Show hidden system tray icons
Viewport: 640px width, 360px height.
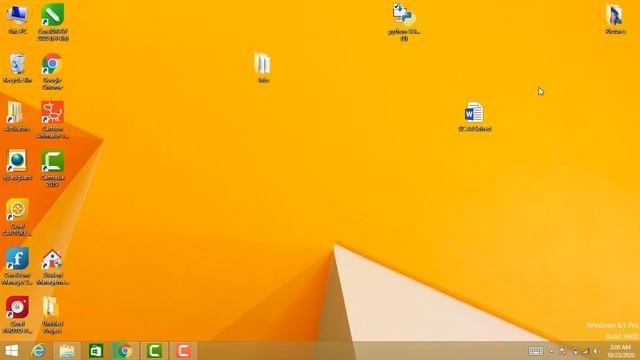[x=551, y=351]
